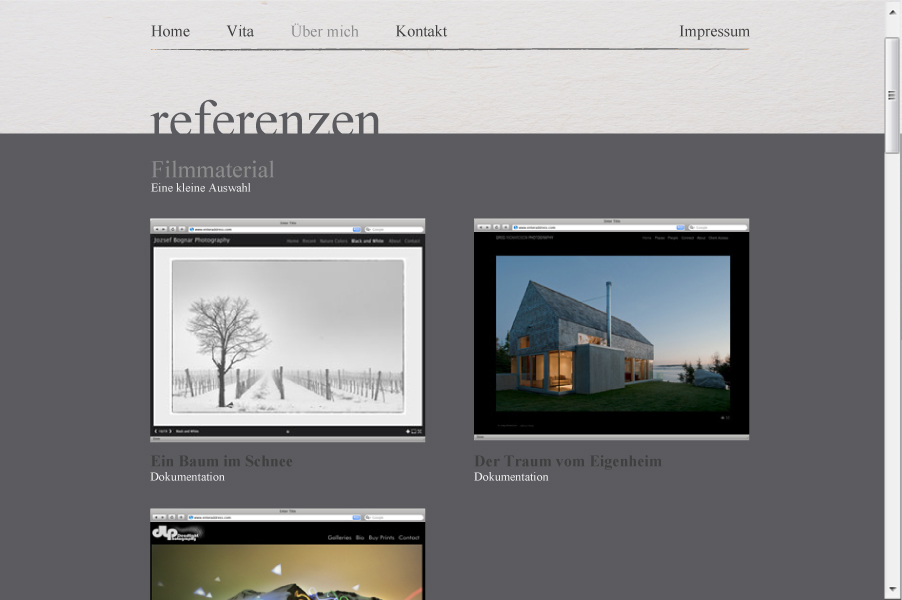Click the referenzen page heading
The width and height of the screenshot is (902, 600).
point(265,118)
